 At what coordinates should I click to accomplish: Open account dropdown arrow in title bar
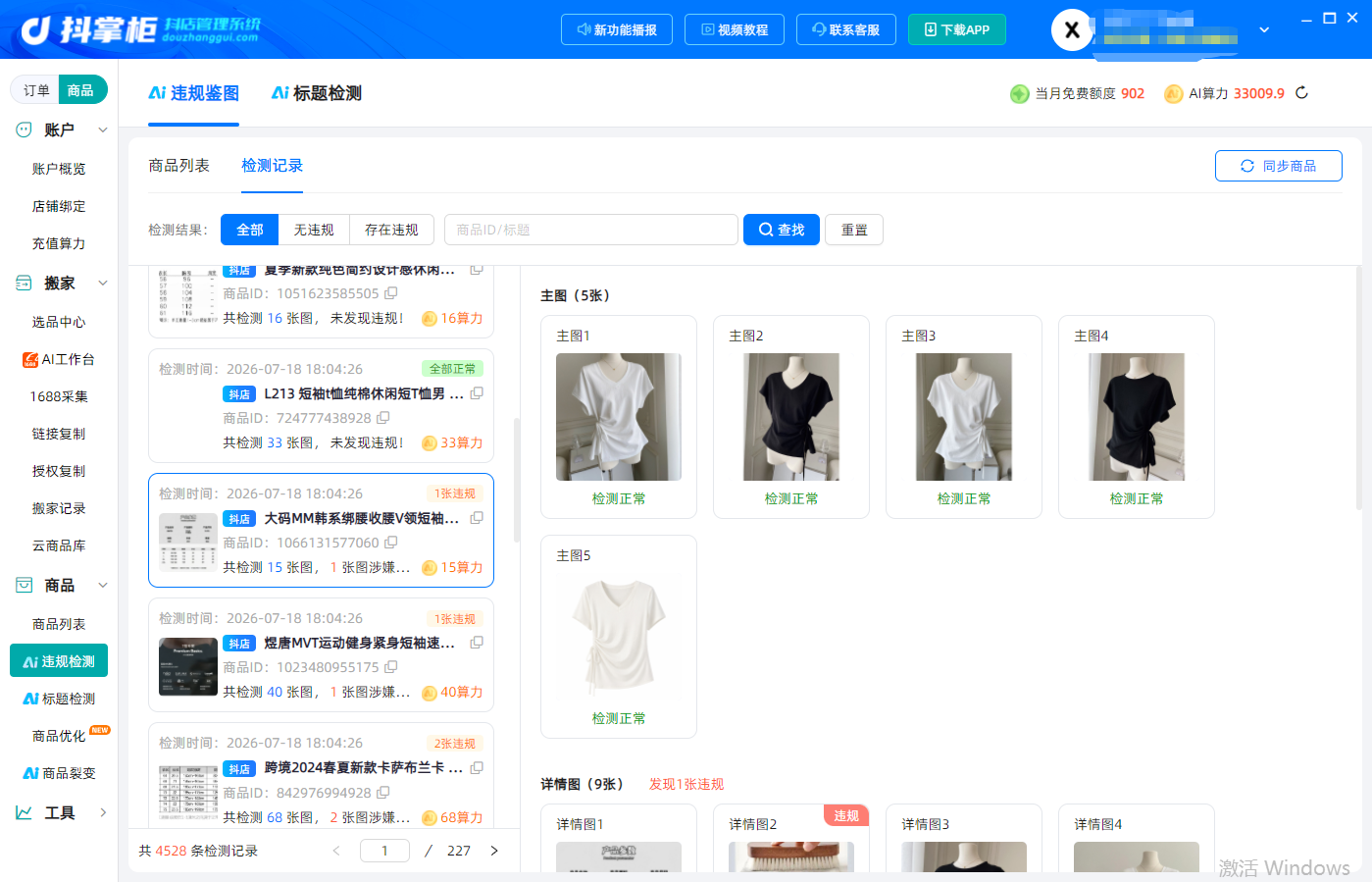pyautogui.click(x=1264, y=30)
